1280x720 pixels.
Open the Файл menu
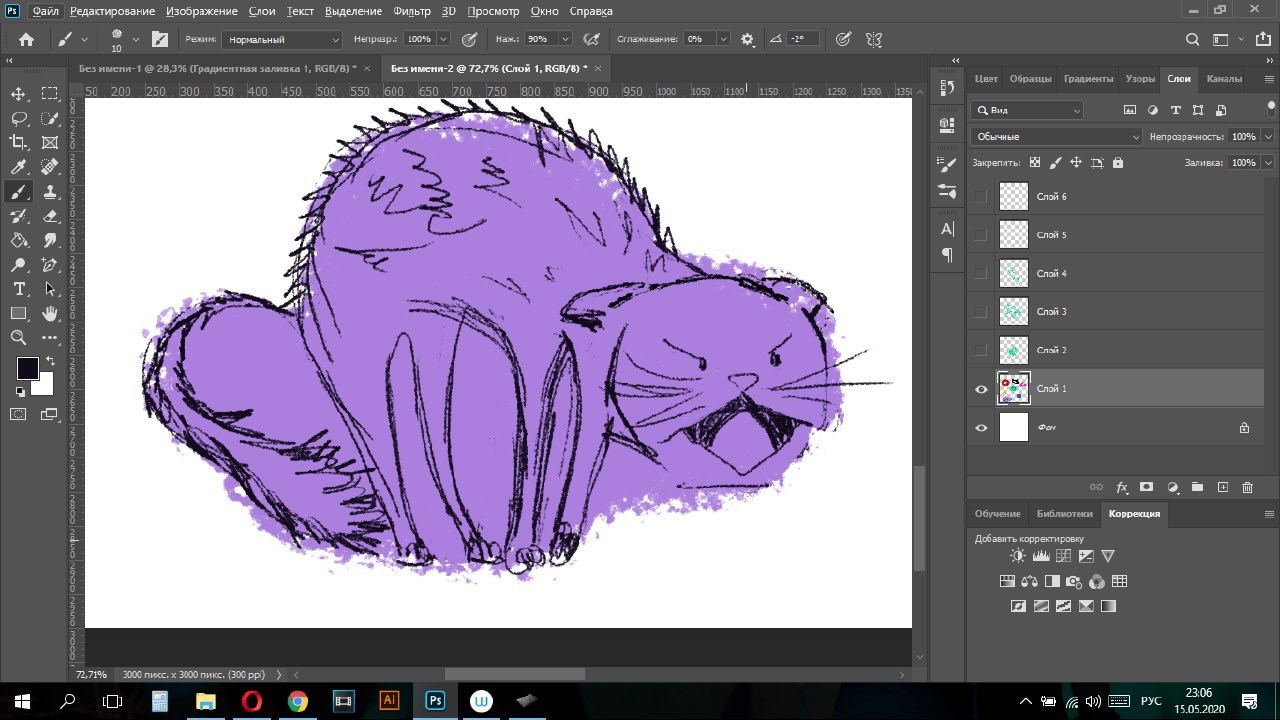point(45,11)
